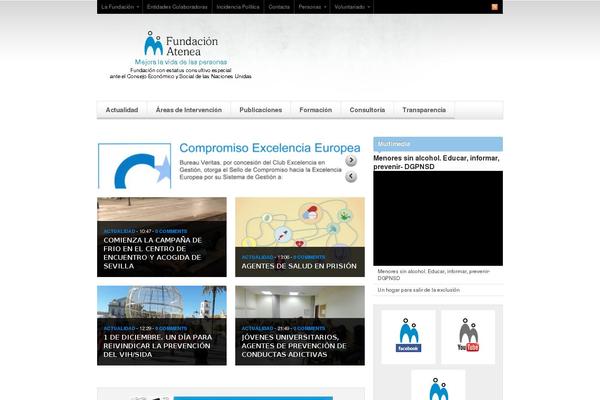Switch to Consultoría tab
600x400 pixels.
pos(367,110)
